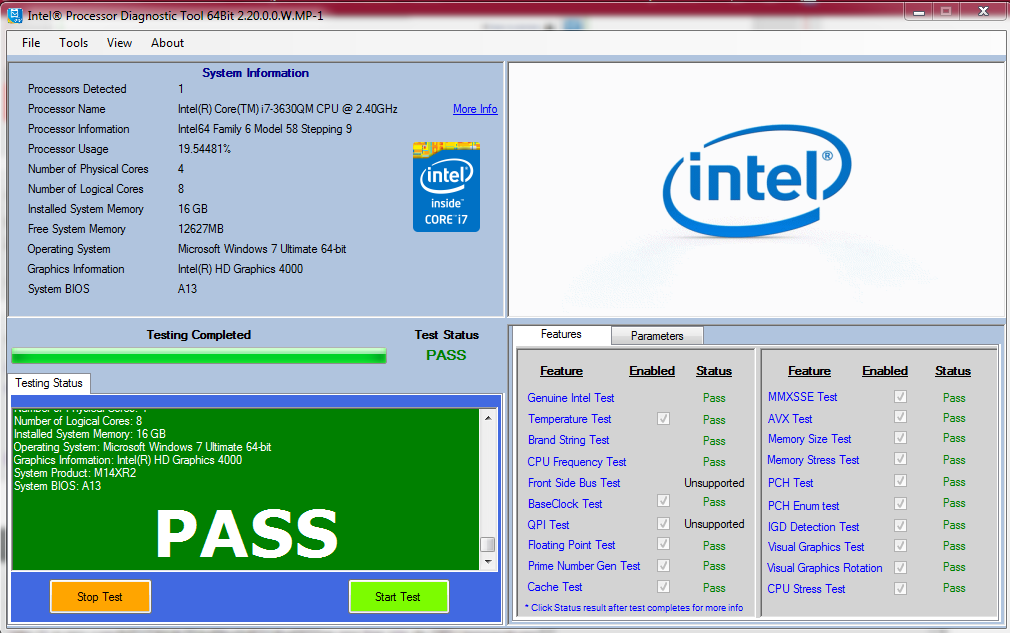Image resolution: width=1010 pixels, height=633 pixels.
Task: Select the Testing Status tab
Action: click(x=49, y=383)
